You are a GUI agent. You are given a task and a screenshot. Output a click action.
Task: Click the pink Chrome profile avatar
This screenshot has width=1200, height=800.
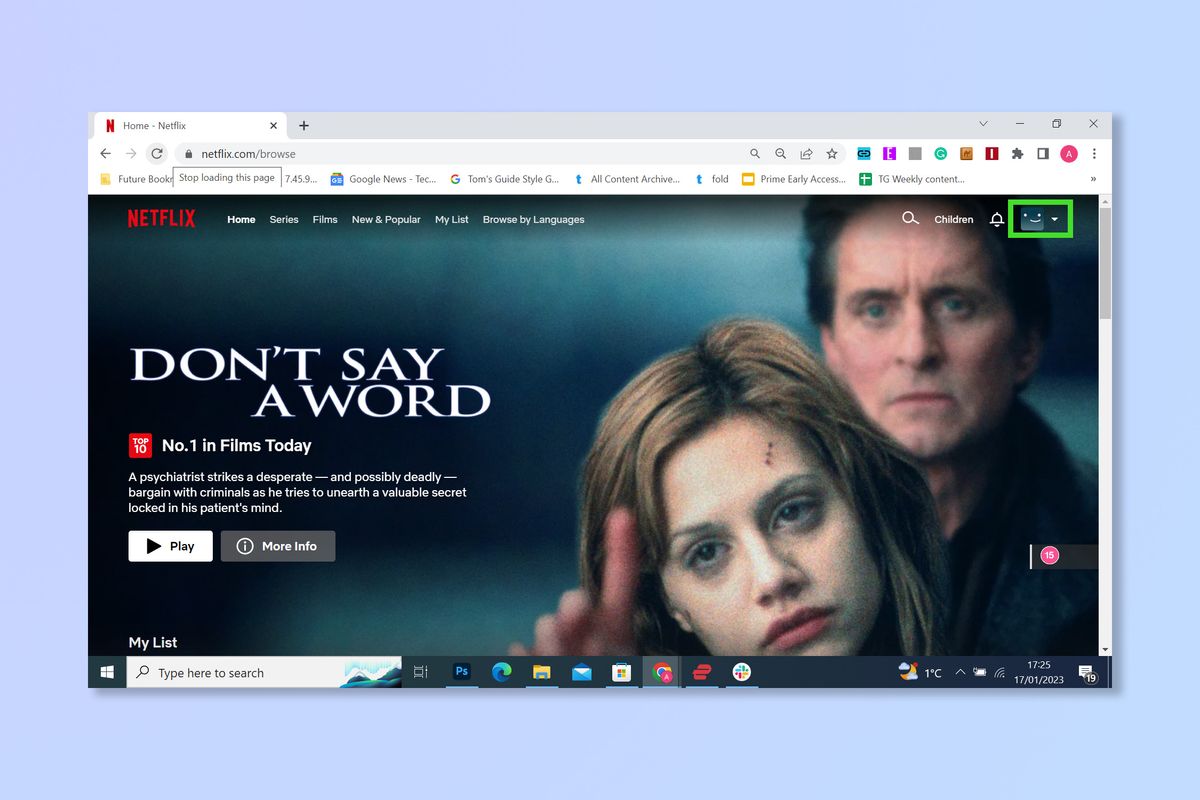(x=1068, y=153)
